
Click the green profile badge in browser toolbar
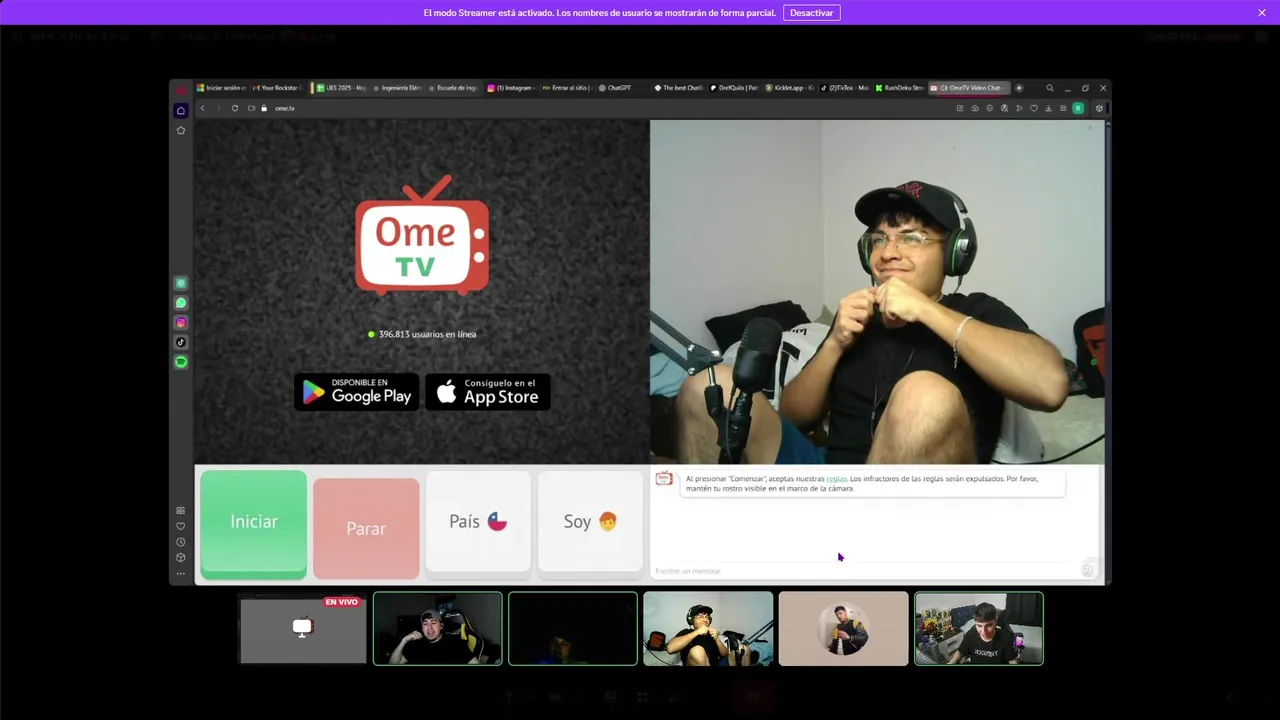(x=1078, y=108)
